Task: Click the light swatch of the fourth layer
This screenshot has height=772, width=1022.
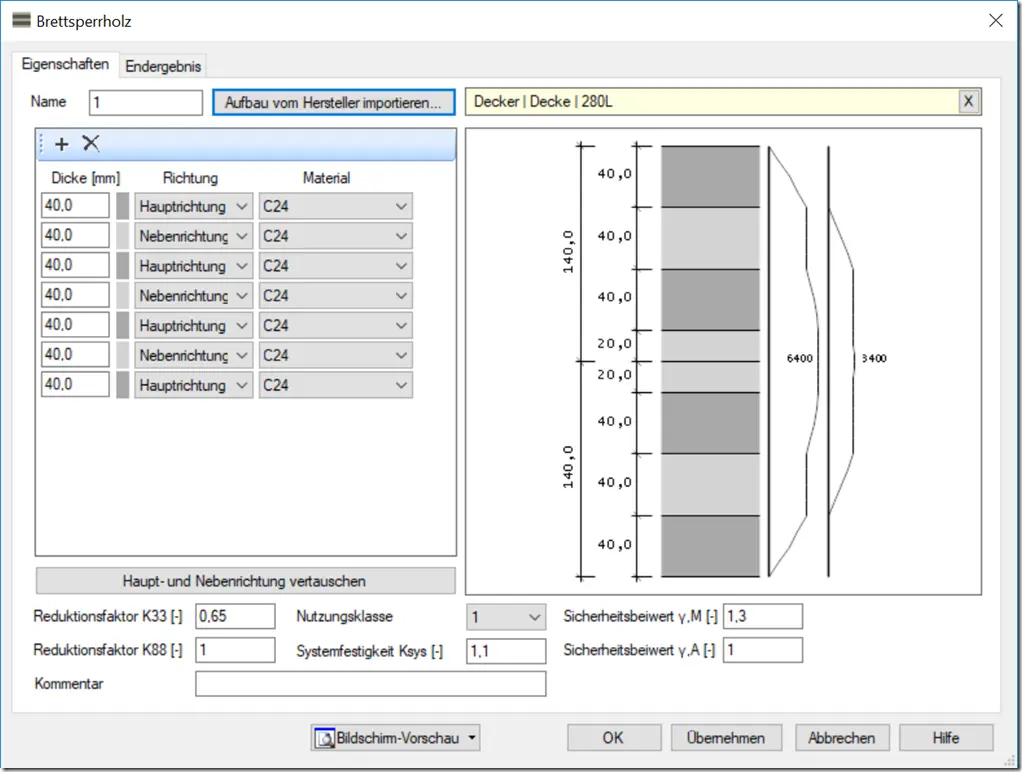Action: [123, 296]
